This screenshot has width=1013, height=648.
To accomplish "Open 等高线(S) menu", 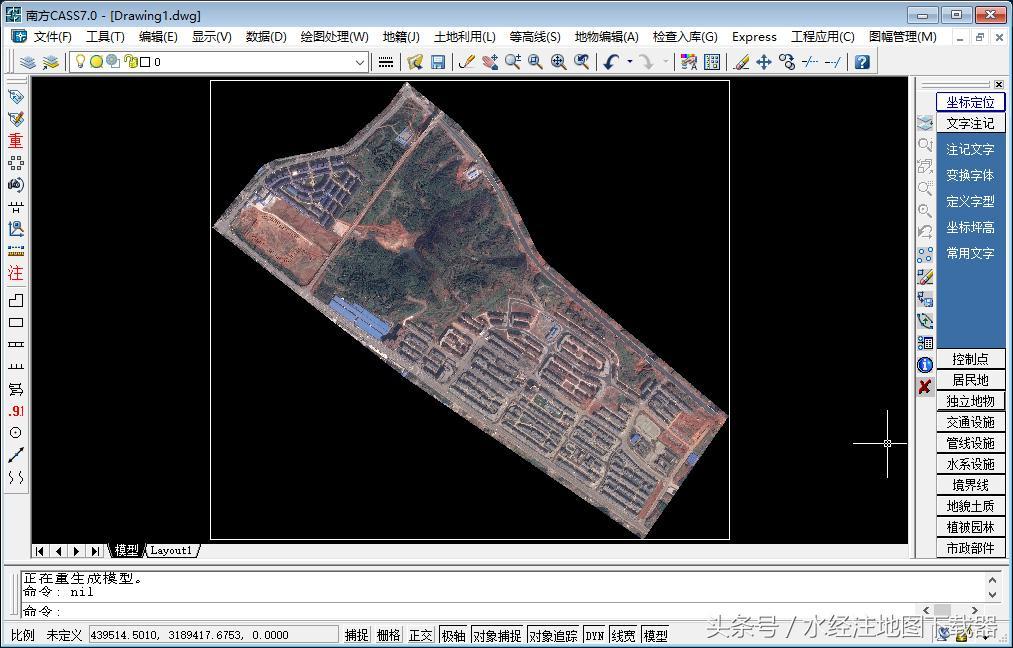I will [535, 37].
